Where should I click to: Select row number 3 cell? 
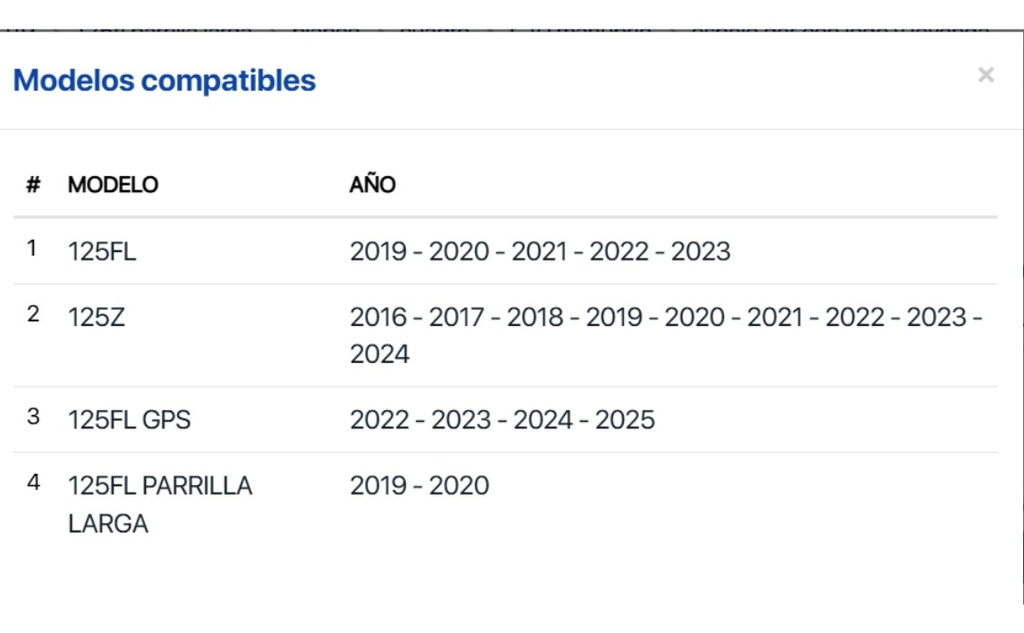(33, 417)
